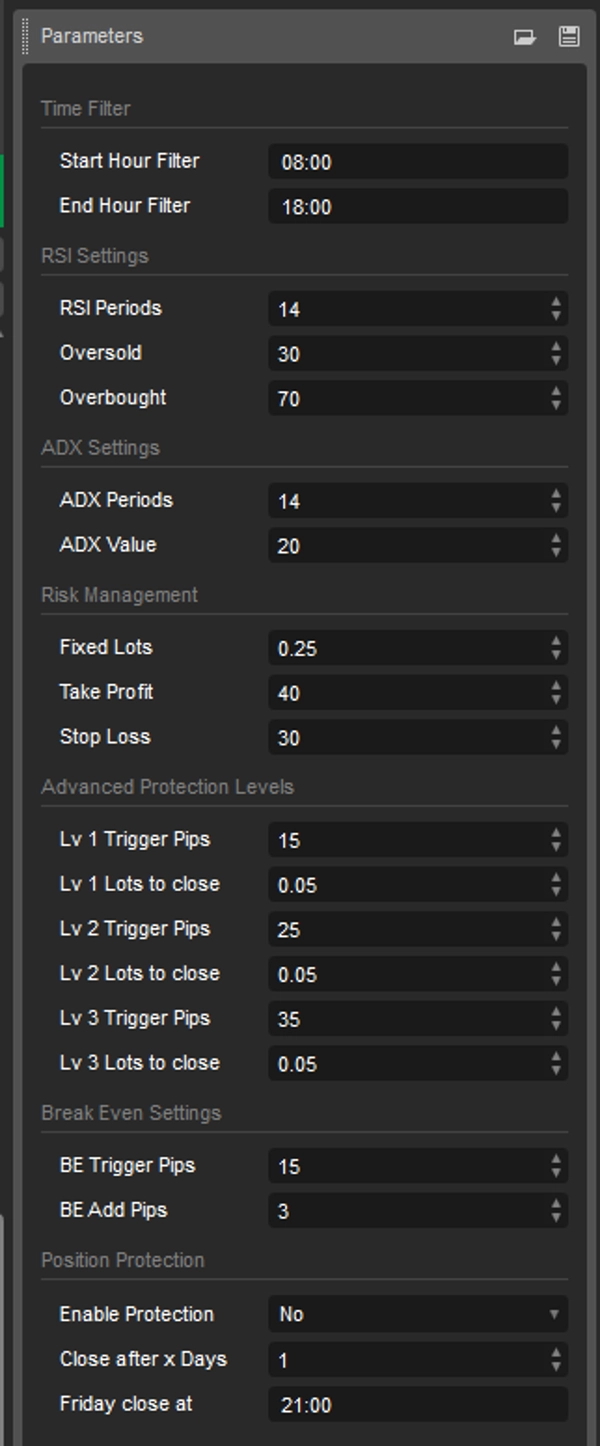Decrease the Take Profit value
600x1446 pixels.
pos(557,697)
